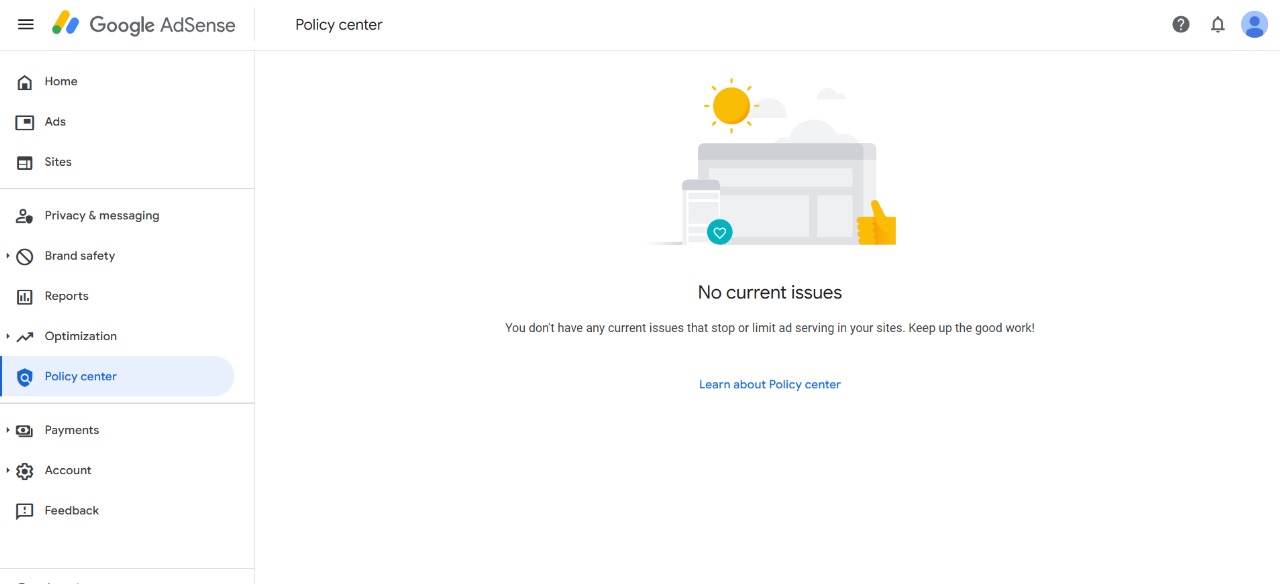Viewport: 1280px width, 584px height.
Task: Expand the Payments section arrow
Action: click(x=7, y=430)
